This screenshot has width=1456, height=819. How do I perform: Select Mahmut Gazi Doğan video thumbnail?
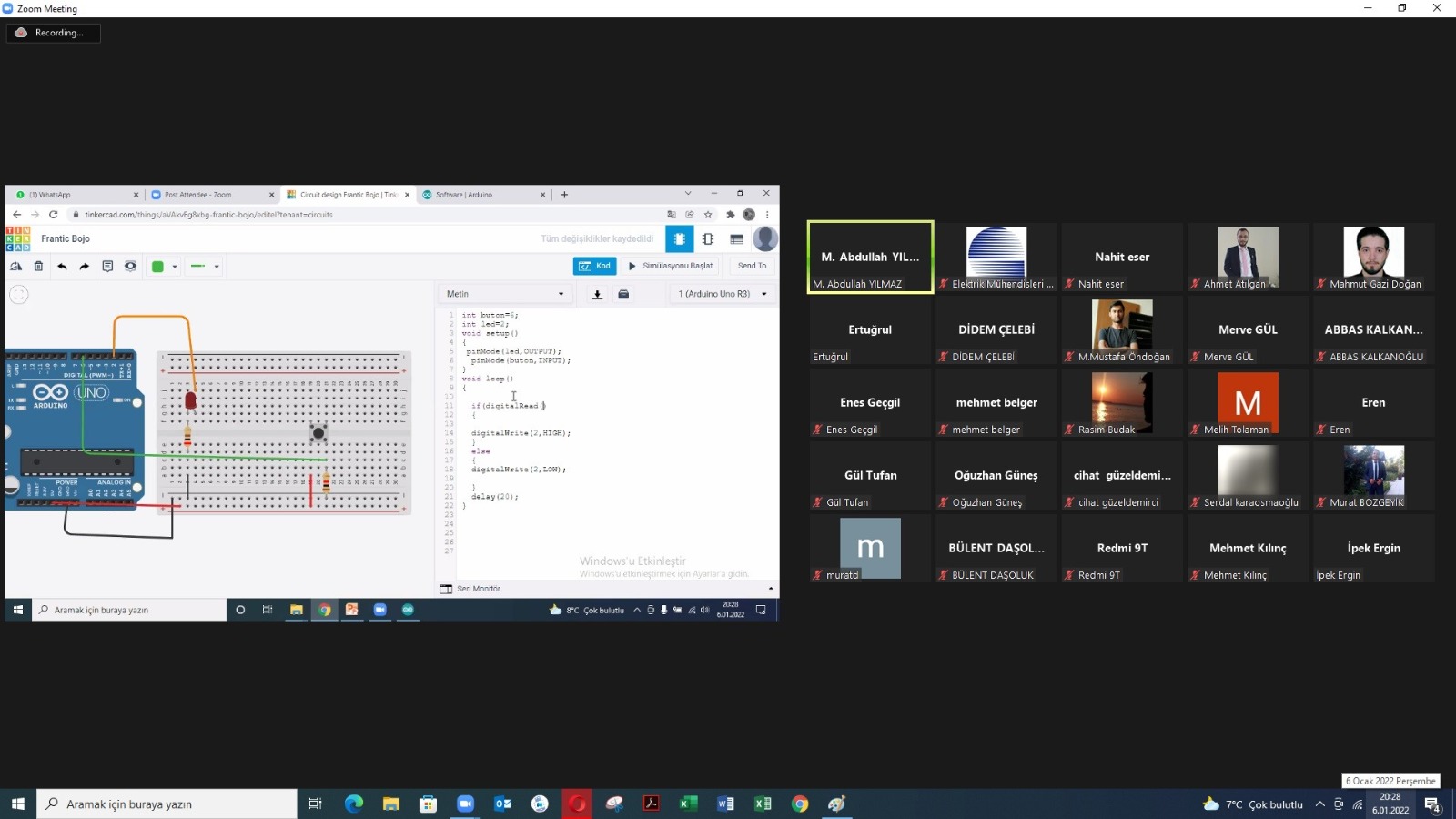click(x=1373, y=256)
